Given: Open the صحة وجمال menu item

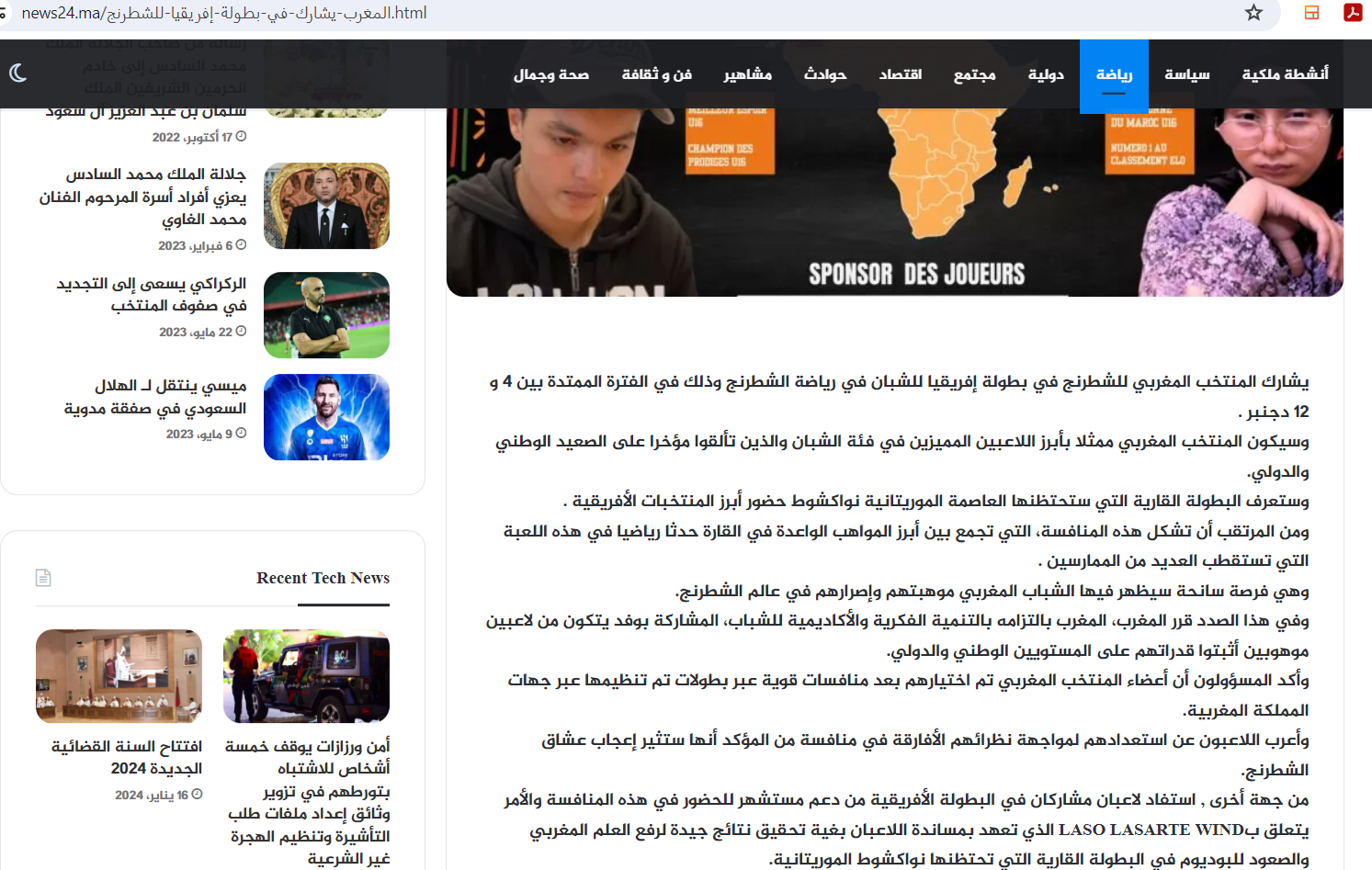Looking at the screenshot, I should point(551,74).
